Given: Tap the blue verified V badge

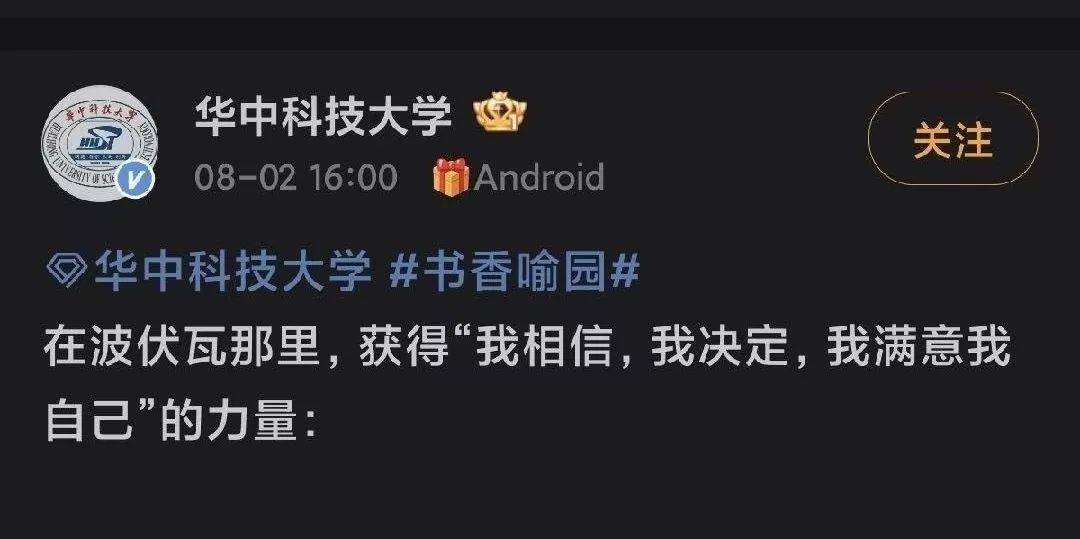Looking at the screenshot, I should [135, 180].
